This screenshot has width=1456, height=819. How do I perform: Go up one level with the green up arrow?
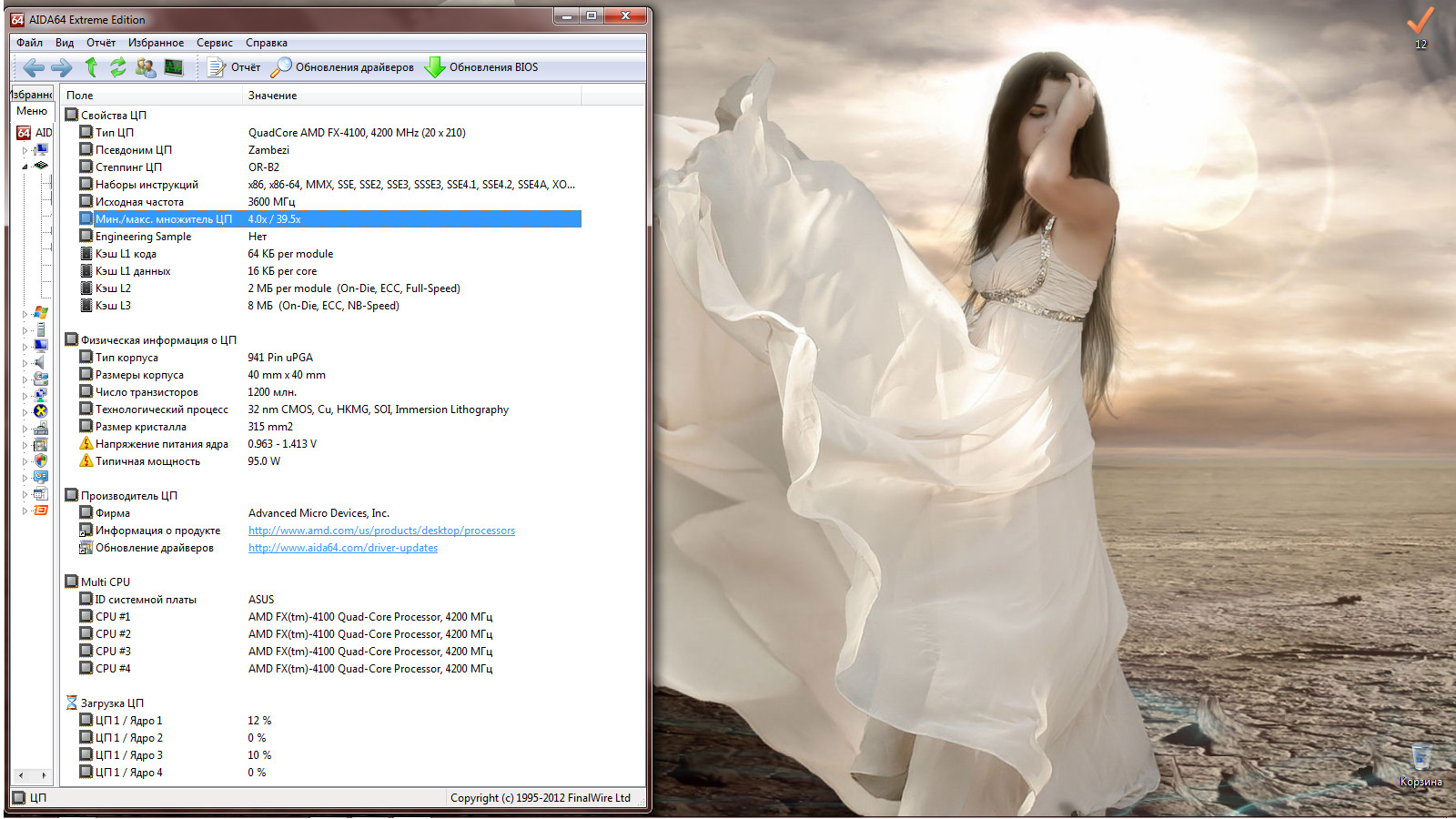coord(91,67)
